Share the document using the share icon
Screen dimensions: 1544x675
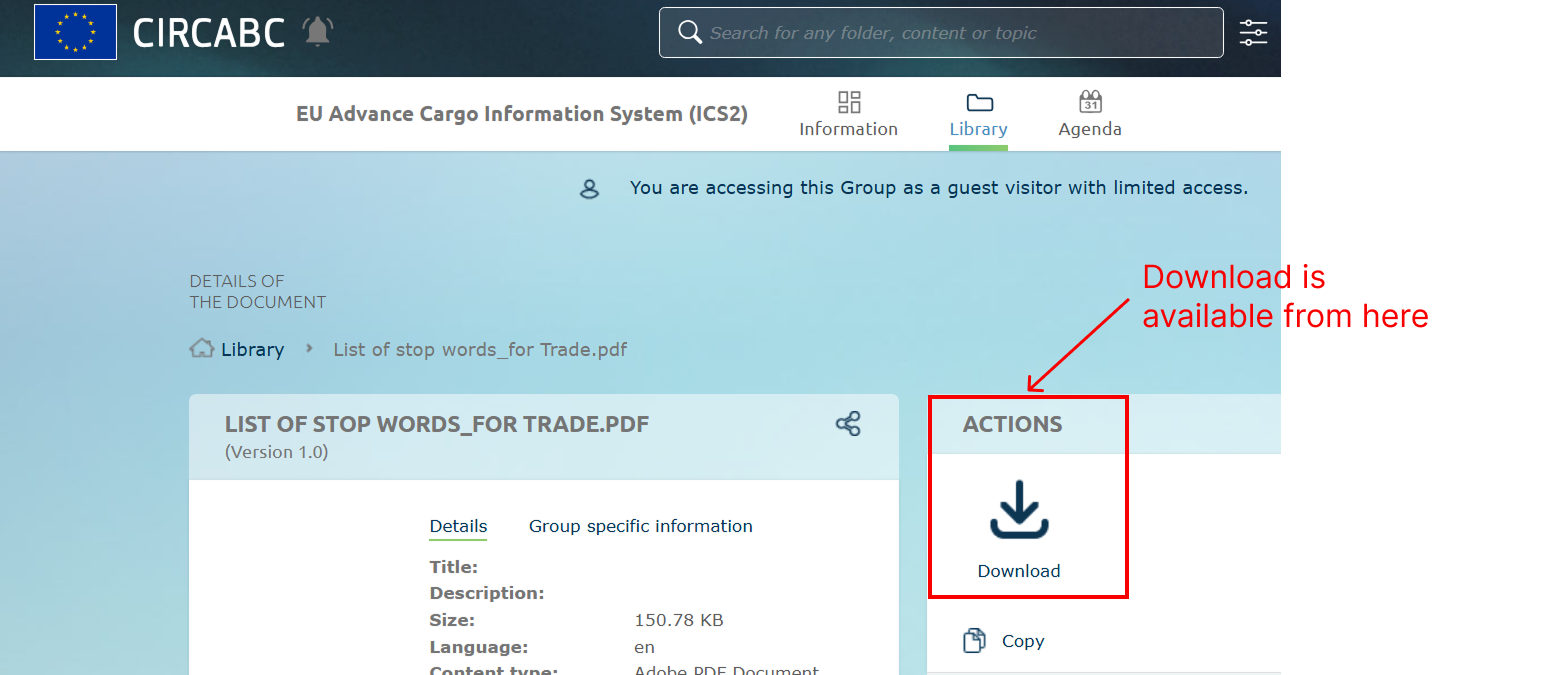(848, 424)
